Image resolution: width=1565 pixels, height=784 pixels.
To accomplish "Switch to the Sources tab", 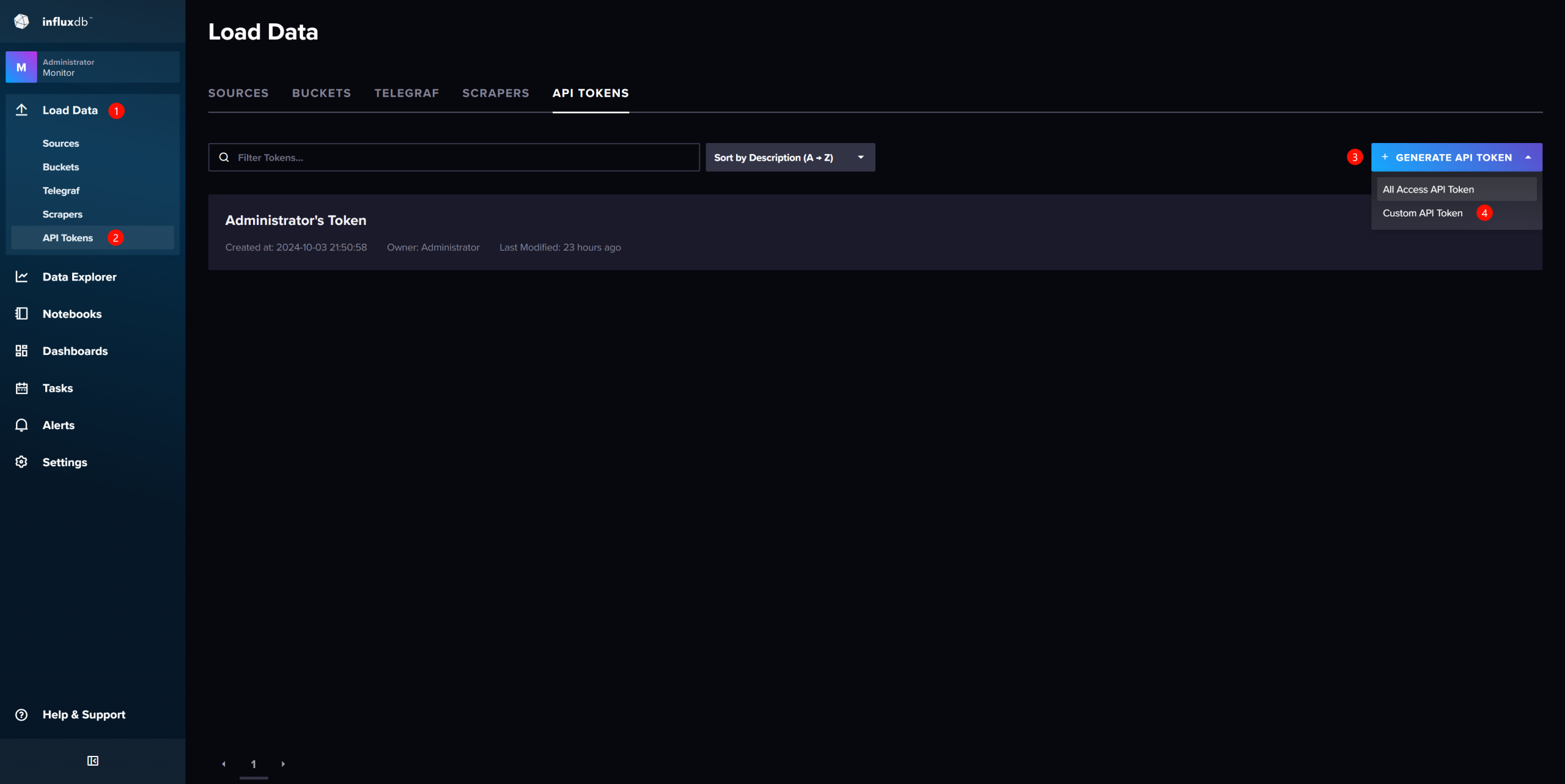I will tap(238, 93).
